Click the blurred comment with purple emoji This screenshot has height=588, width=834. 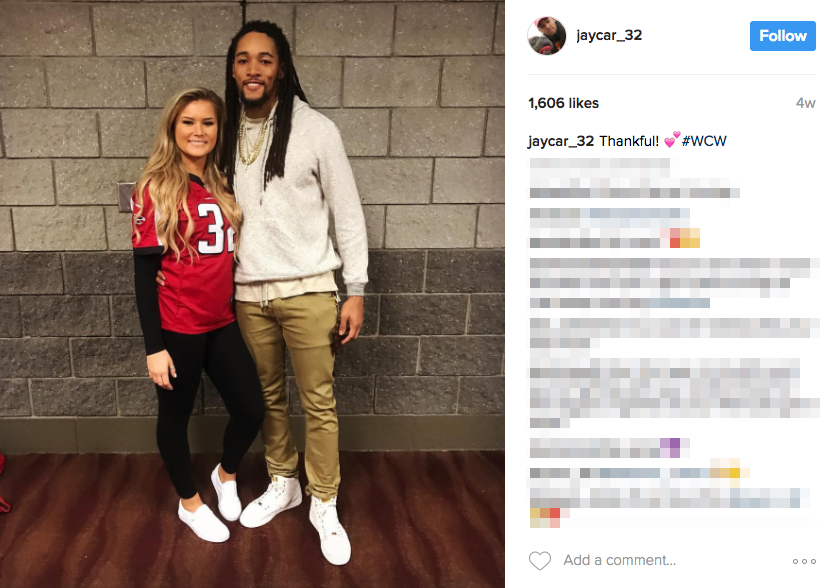coord(610,448)
